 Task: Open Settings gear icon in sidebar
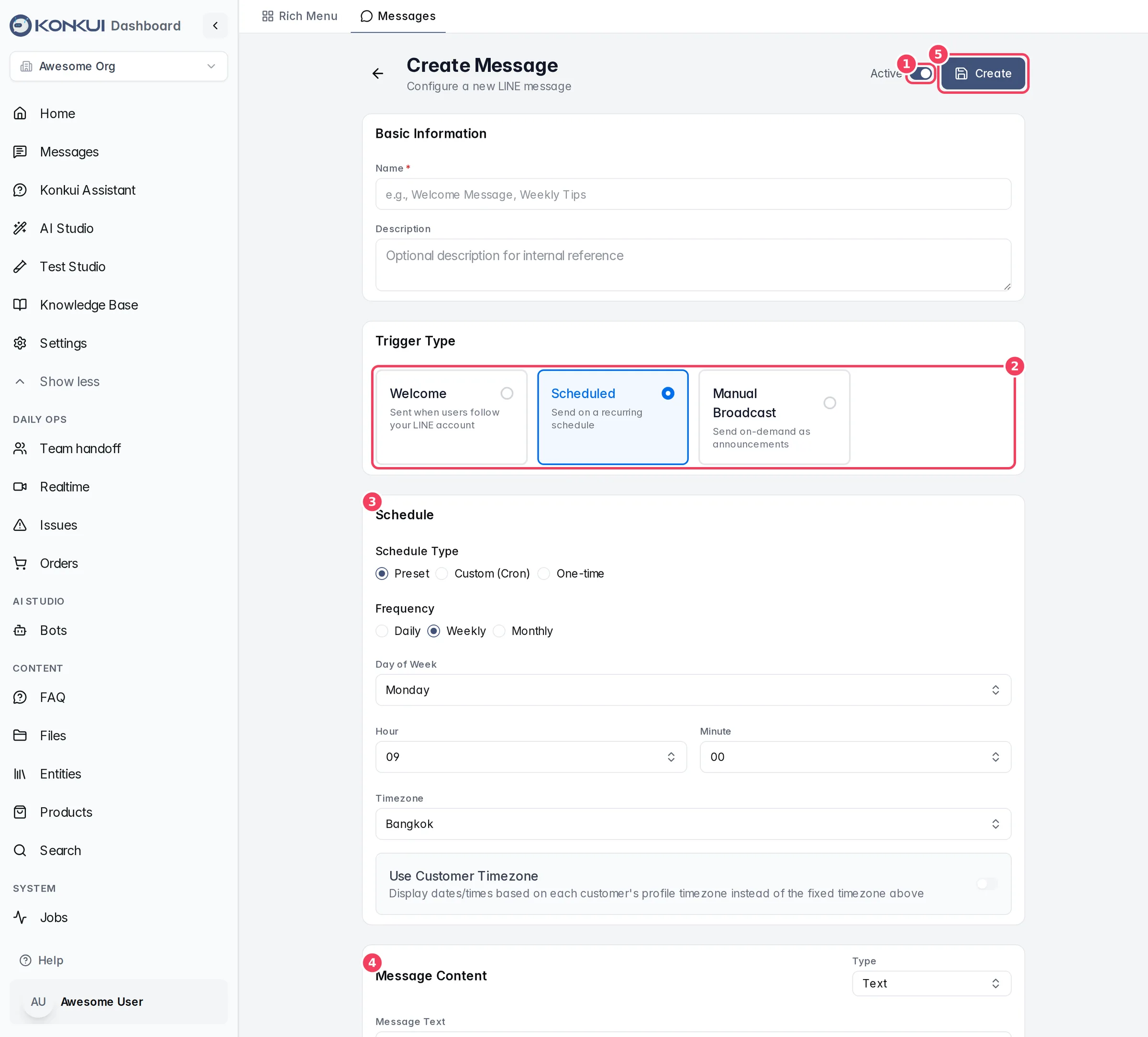pyautogui.click(x=20, y=343)
